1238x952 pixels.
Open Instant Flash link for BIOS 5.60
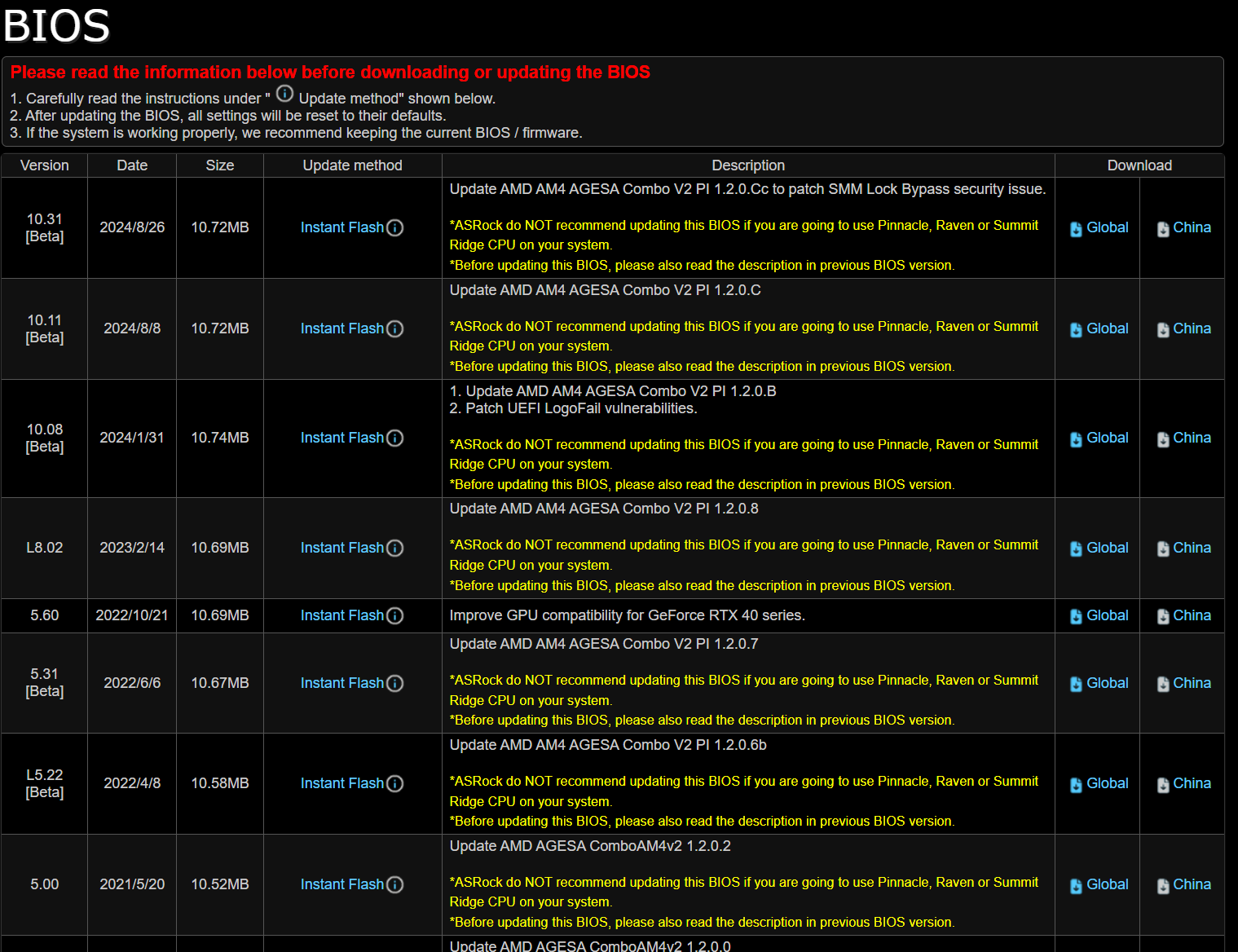tap(341, 615)
